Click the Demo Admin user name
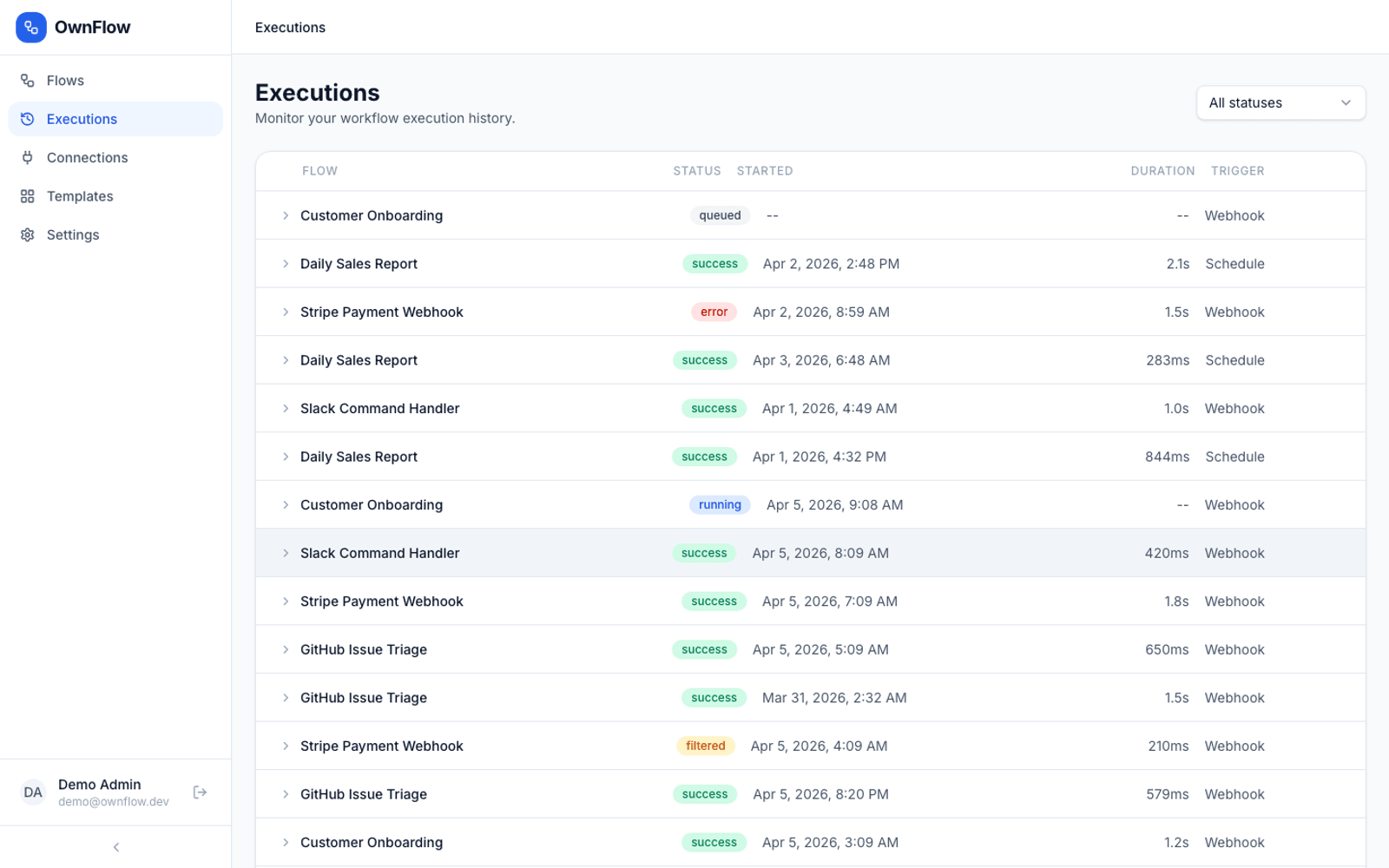The height and width of the screenshot is (868, 1389). [x=99, y=785]
